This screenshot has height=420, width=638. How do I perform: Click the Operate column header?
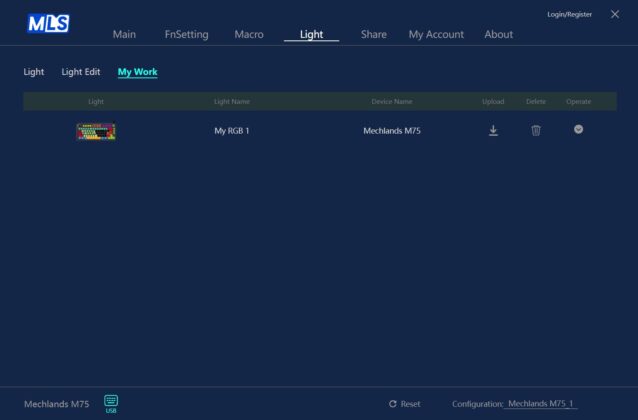point(579,101)
